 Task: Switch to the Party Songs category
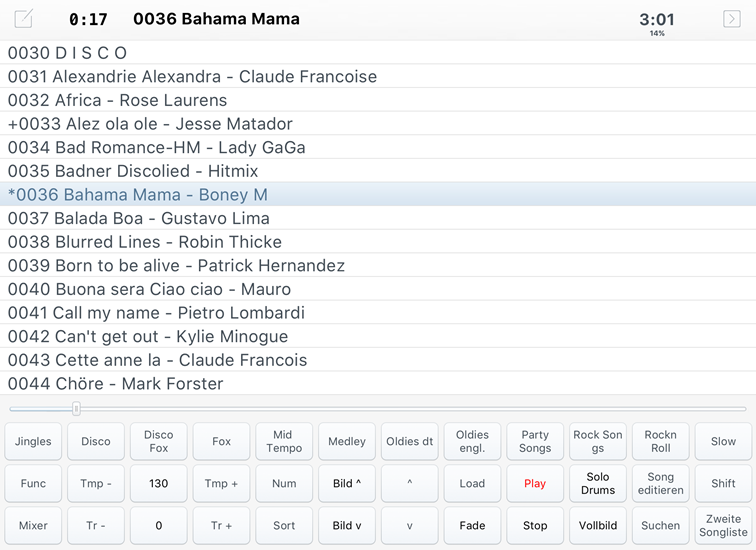tap(535, 441)
